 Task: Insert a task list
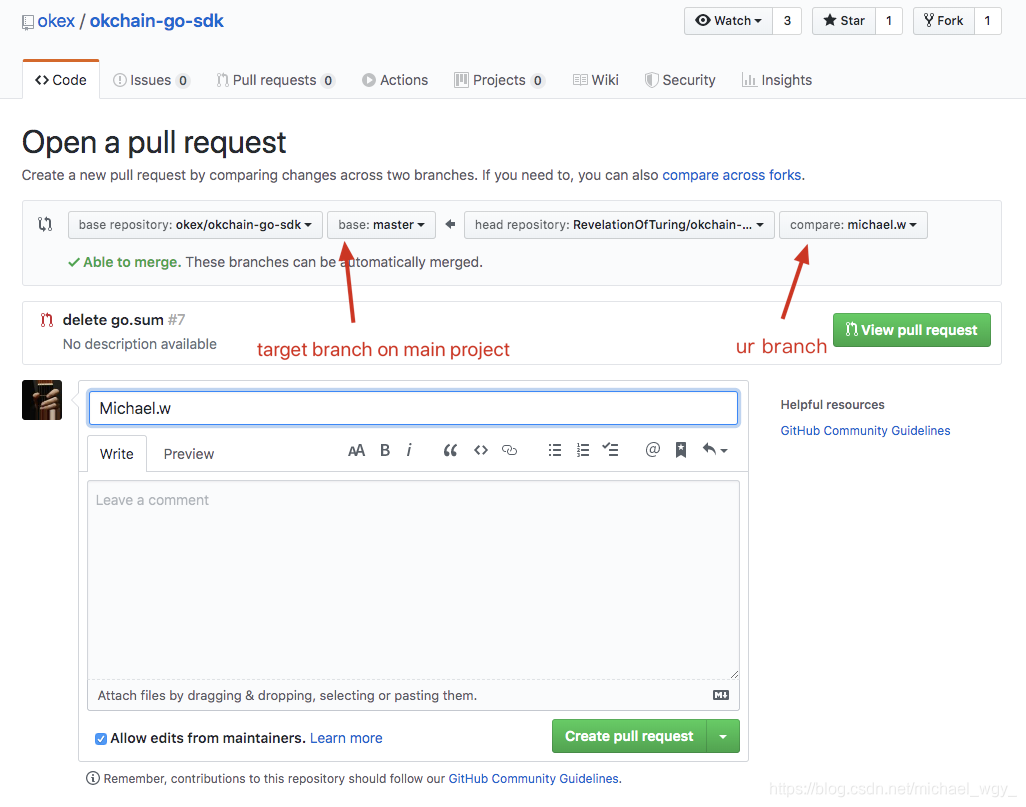[610, 450]
